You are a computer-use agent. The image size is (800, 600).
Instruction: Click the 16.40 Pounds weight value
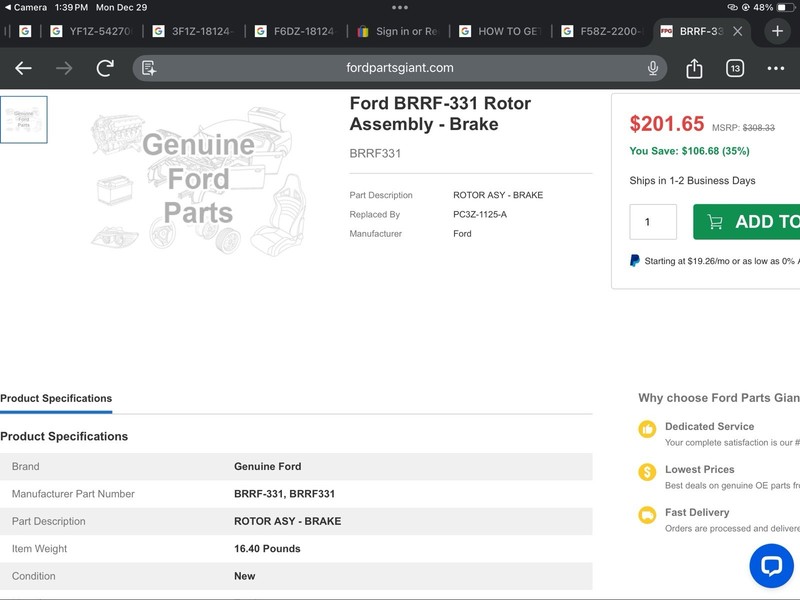point(267,548)
